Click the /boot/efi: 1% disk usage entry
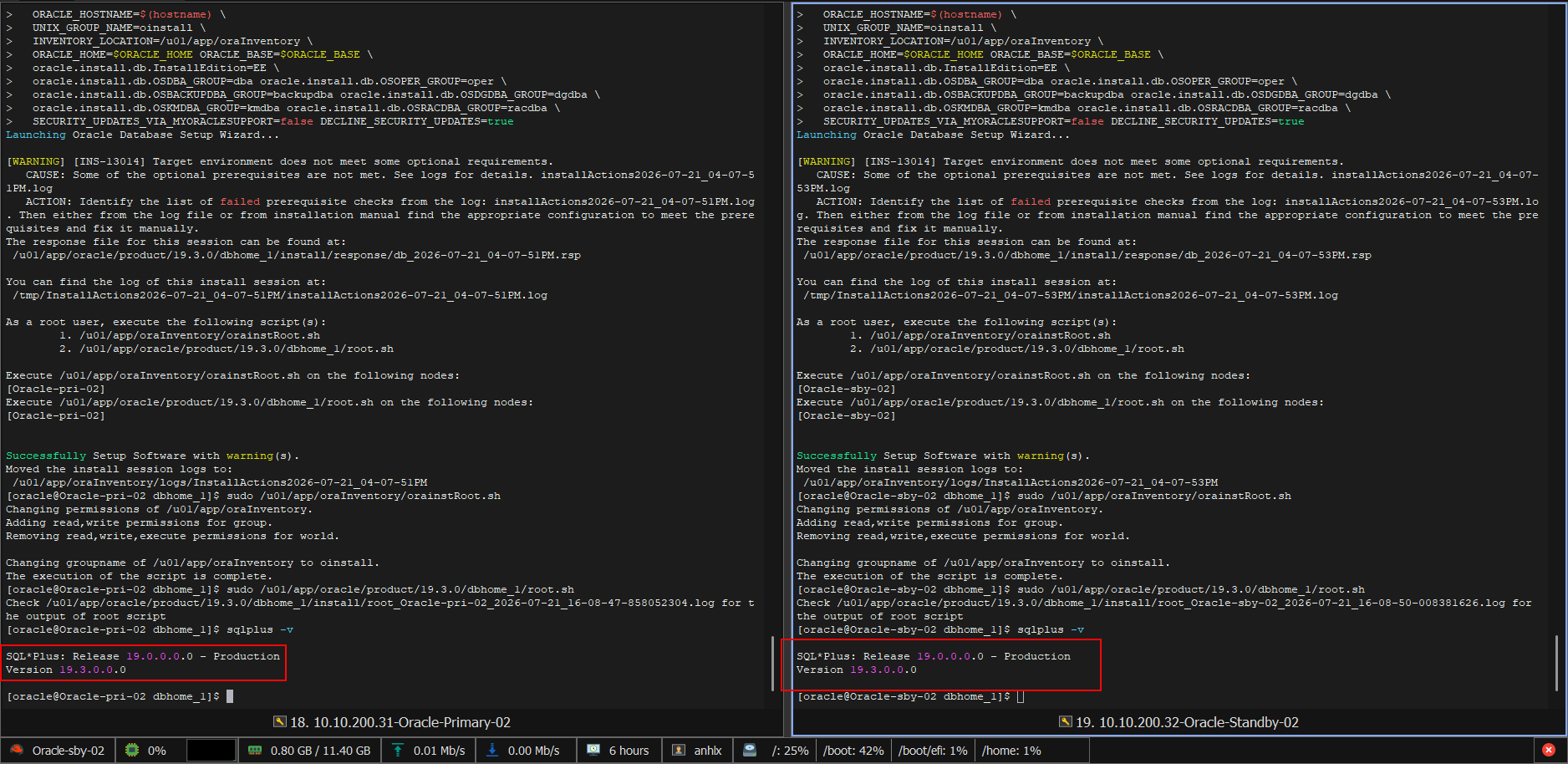The height and width of the screenshot is (764, 1568). coord(933,751)
